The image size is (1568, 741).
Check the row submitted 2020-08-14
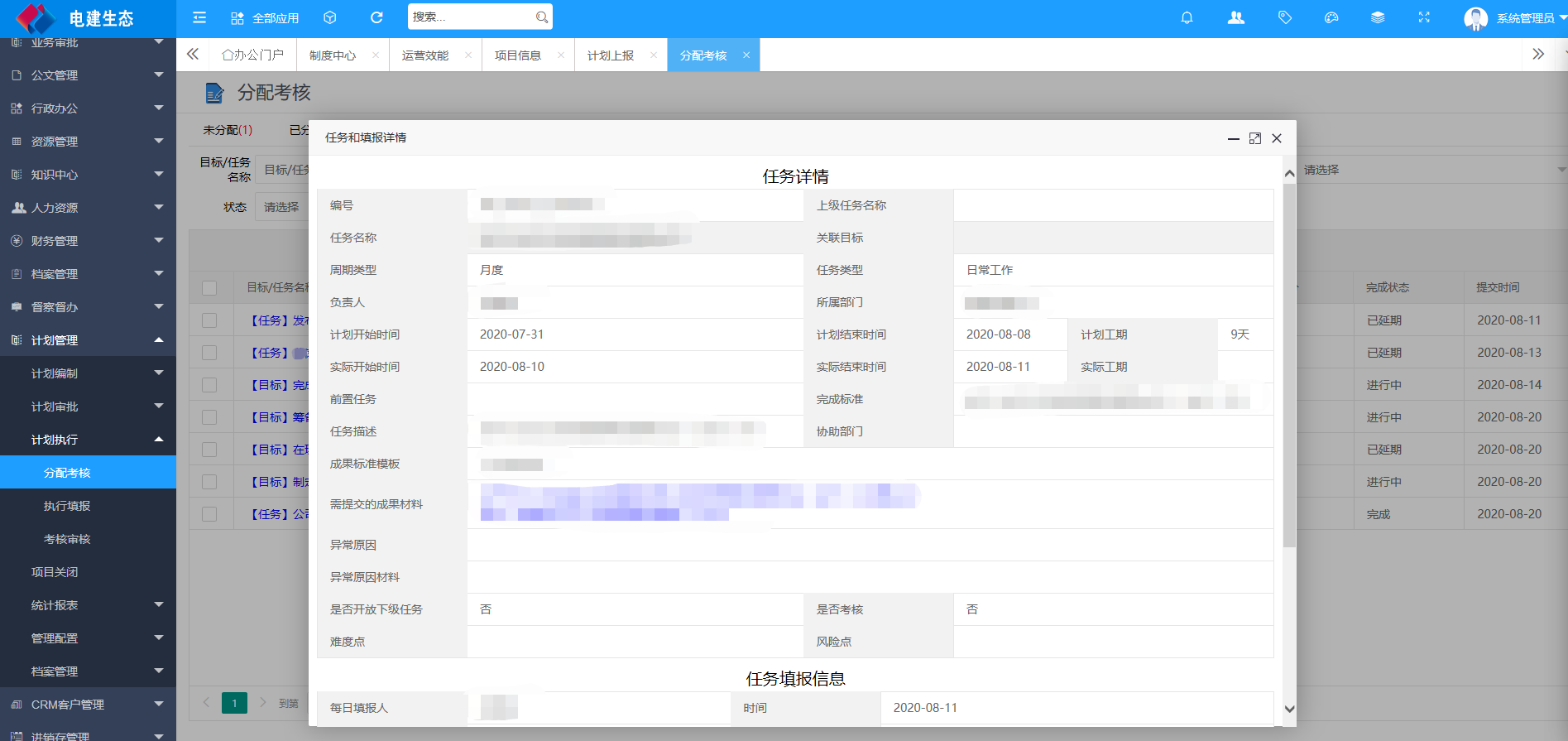pos(209,385)
